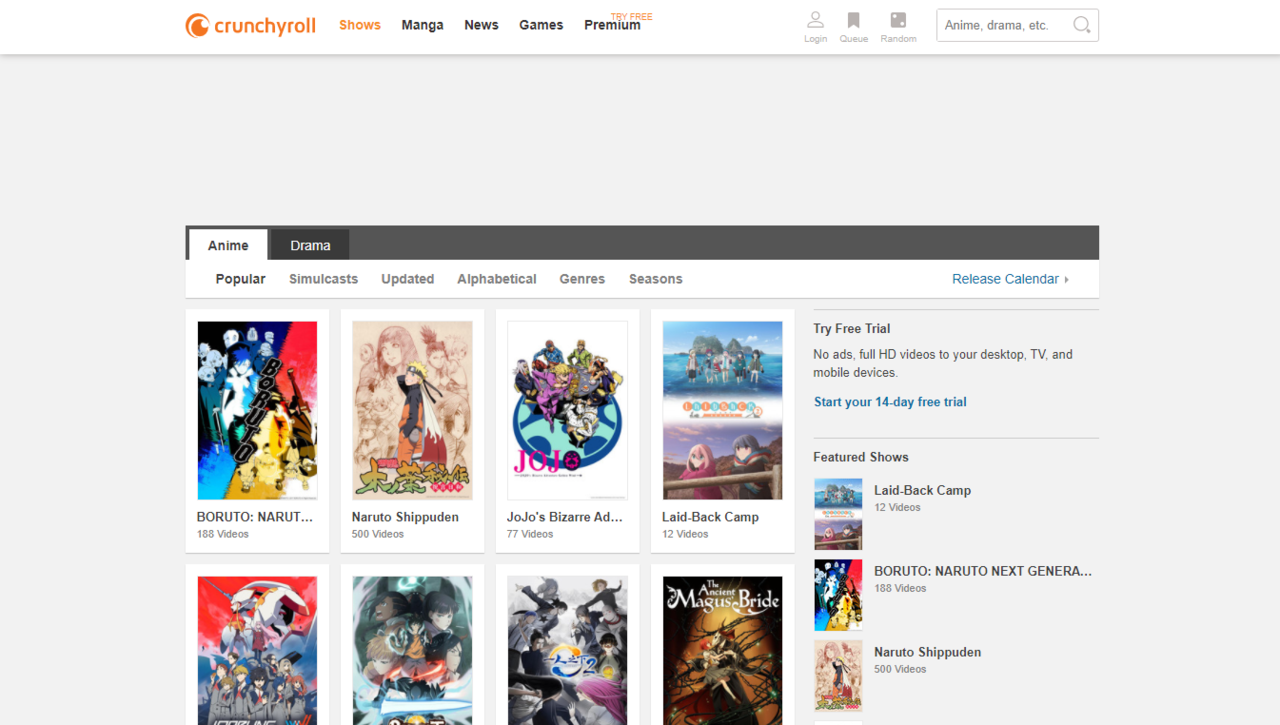
Task: Open the JoJo's Bizarre Adventure poster
Action: click(567, 410)
